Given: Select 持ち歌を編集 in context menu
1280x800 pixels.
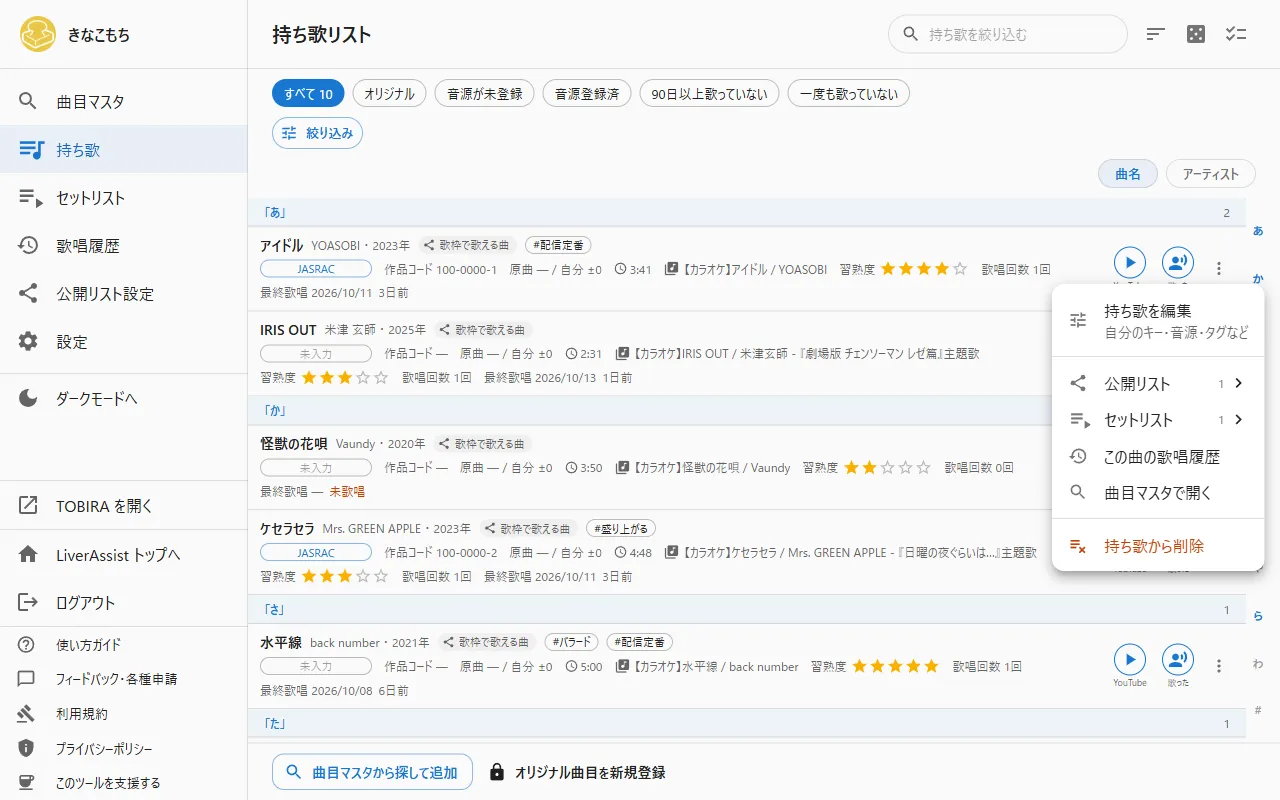Looking at the screenshot, I should pos(1158,321).
